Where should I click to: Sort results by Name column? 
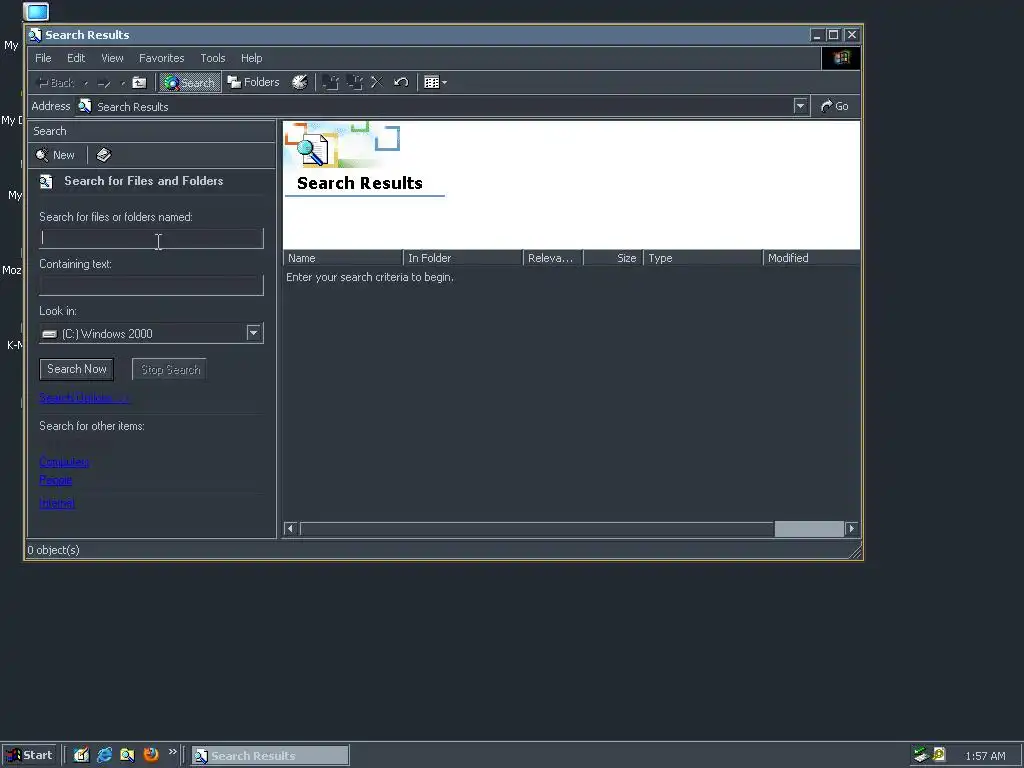(x=343, y=258)
